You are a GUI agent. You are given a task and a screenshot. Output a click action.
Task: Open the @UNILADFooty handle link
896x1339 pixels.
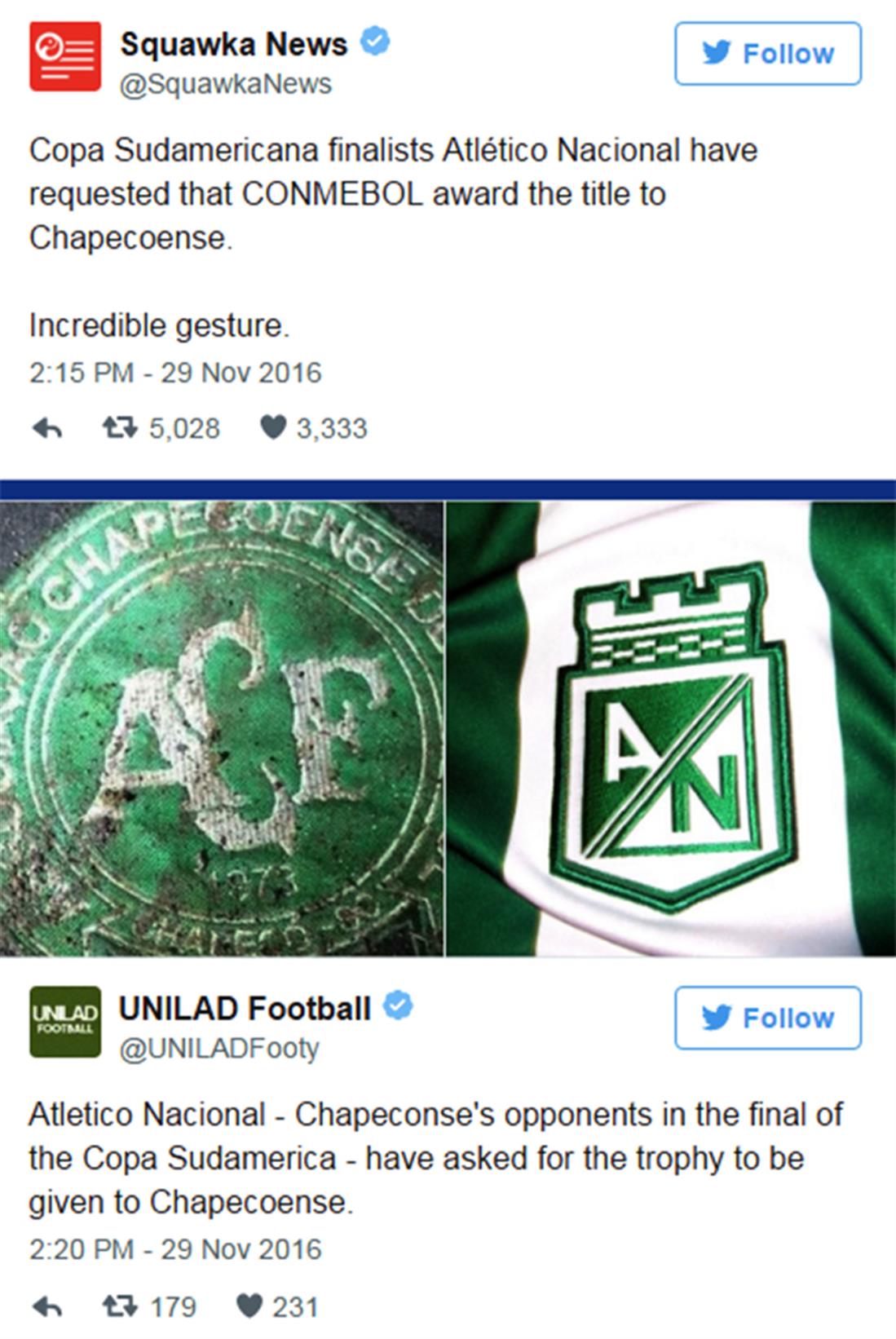pyautogui.click(x=219, y=1048)
